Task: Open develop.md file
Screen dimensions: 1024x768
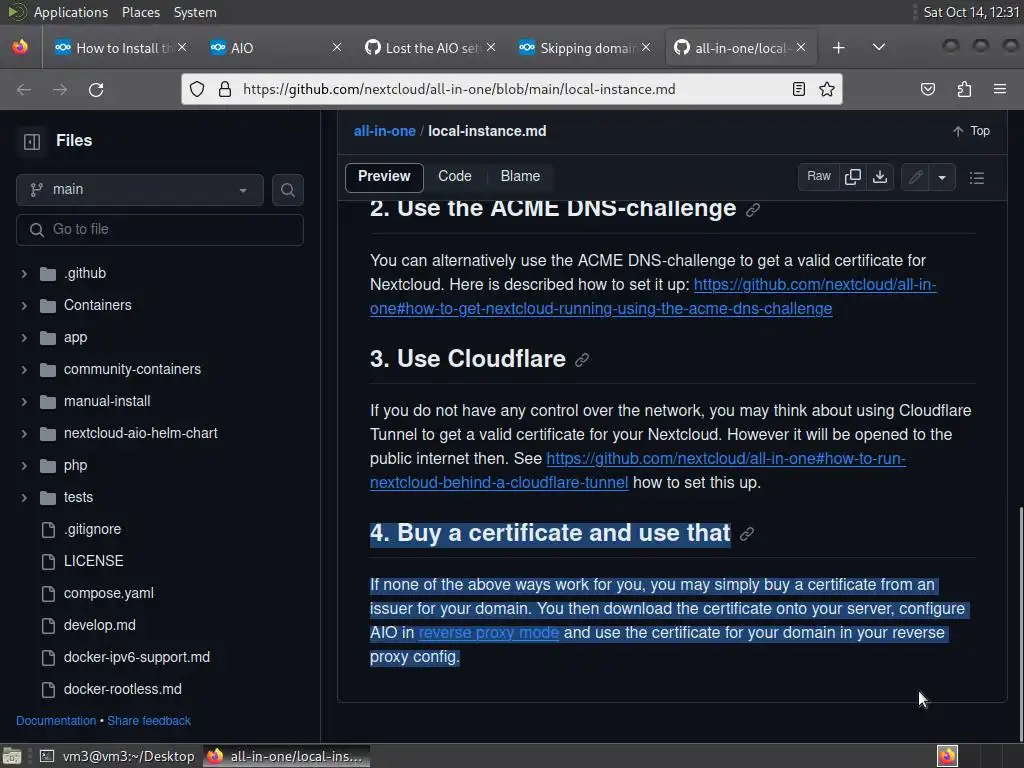Action: coord(99,625)
